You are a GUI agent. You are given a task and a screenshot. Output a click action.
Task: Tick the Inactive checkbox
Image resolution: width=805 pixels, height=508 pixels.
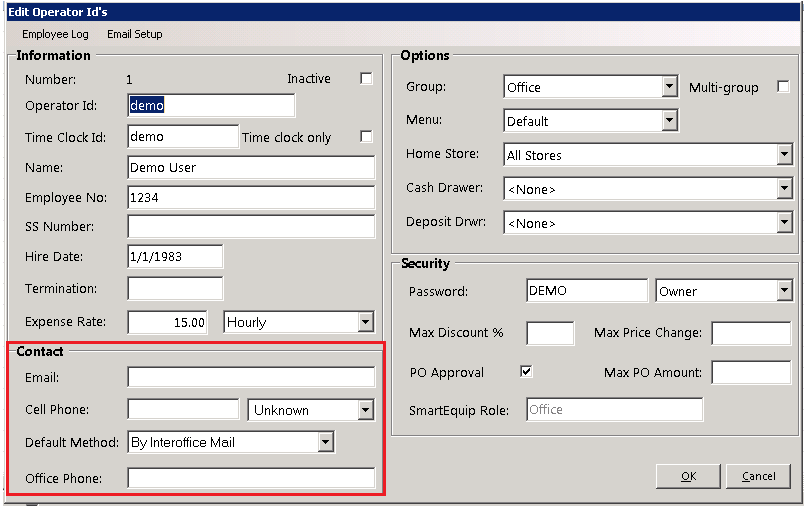366,79
